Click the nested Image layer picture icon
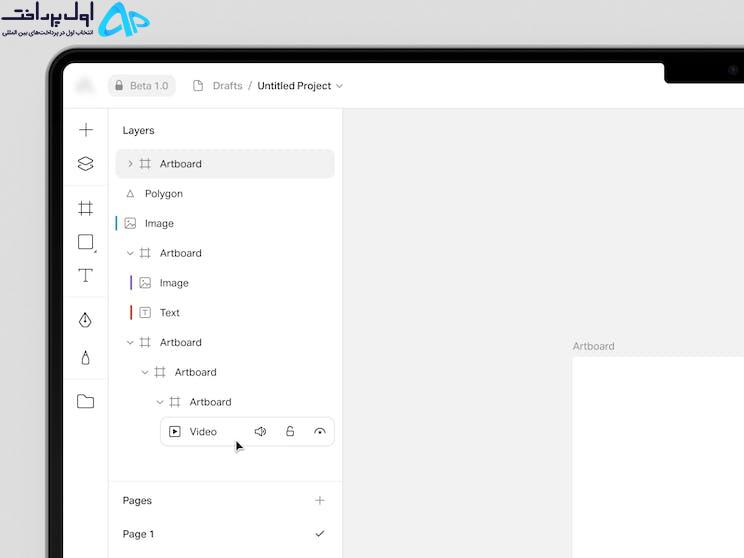 [145, 283]
